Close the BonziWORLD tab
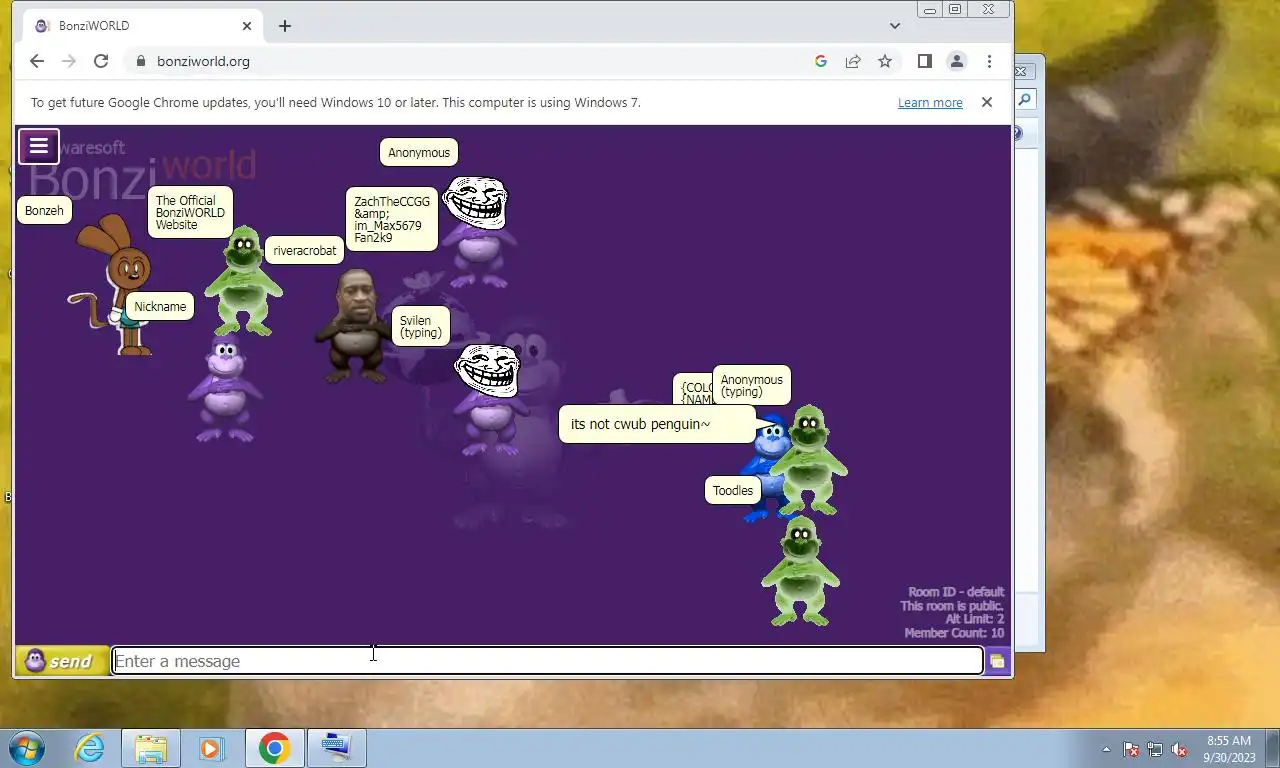 (247, 26)
